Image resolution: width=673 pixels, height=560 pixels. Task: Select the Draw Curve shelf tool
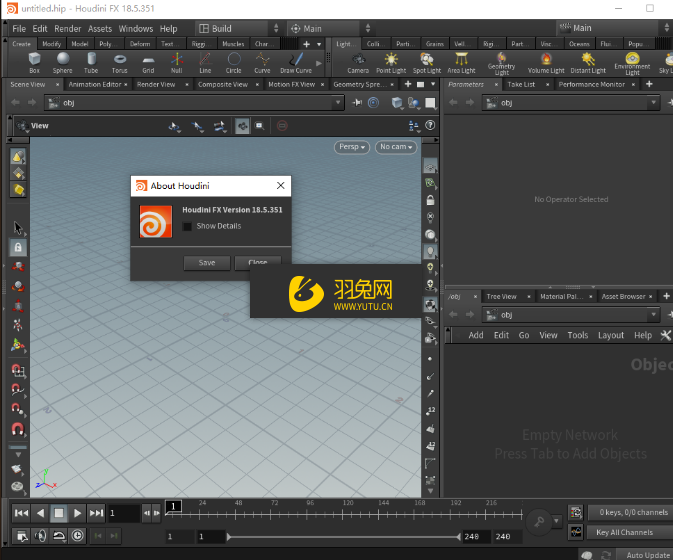[x=296, y=63]
